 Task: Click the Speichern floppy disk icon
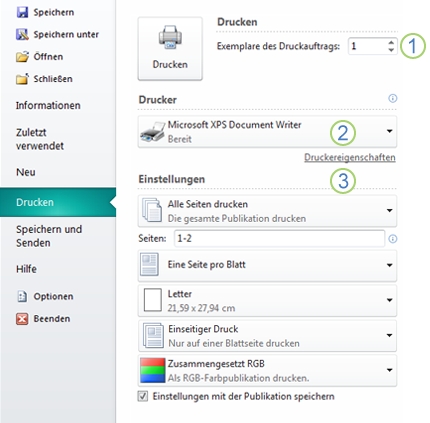pyautogui.click(x=22, y=12)
